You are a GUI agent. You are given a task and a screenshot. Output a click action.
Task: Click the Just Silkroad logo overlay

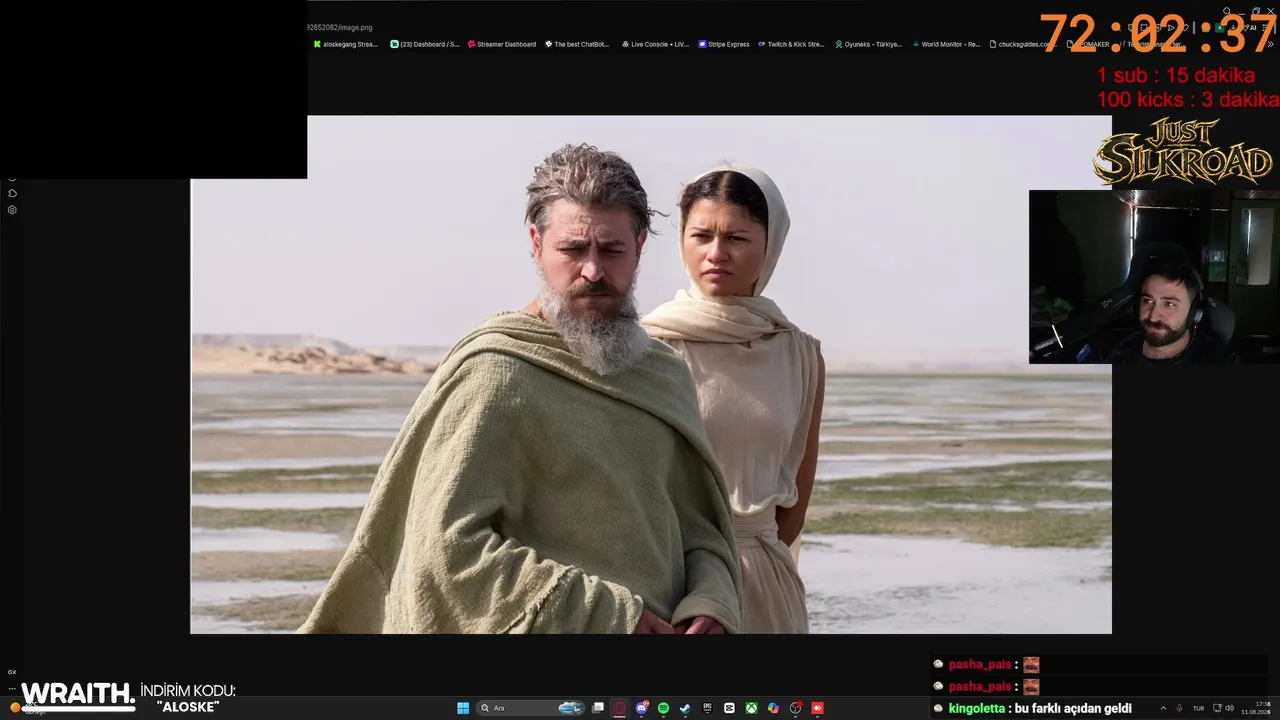click(x=1183, y=152)
